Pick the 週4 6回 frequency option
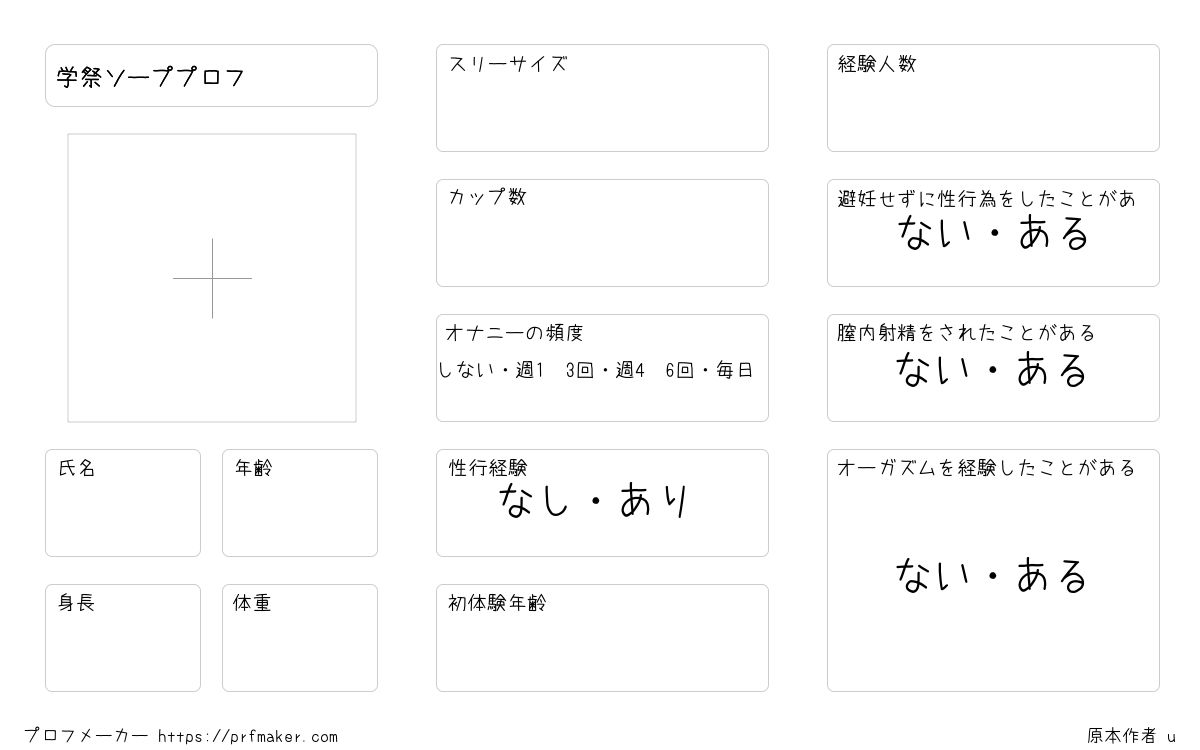The image size is (1200, 750). point(654,370)
